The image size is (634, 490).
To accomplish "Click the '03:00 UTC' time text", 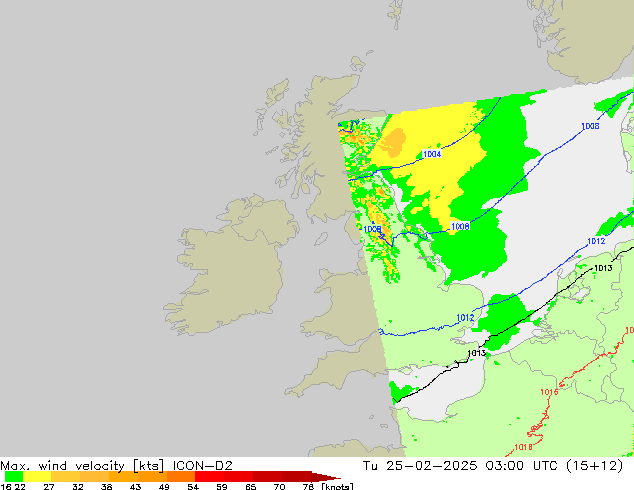I will point(524,466).
